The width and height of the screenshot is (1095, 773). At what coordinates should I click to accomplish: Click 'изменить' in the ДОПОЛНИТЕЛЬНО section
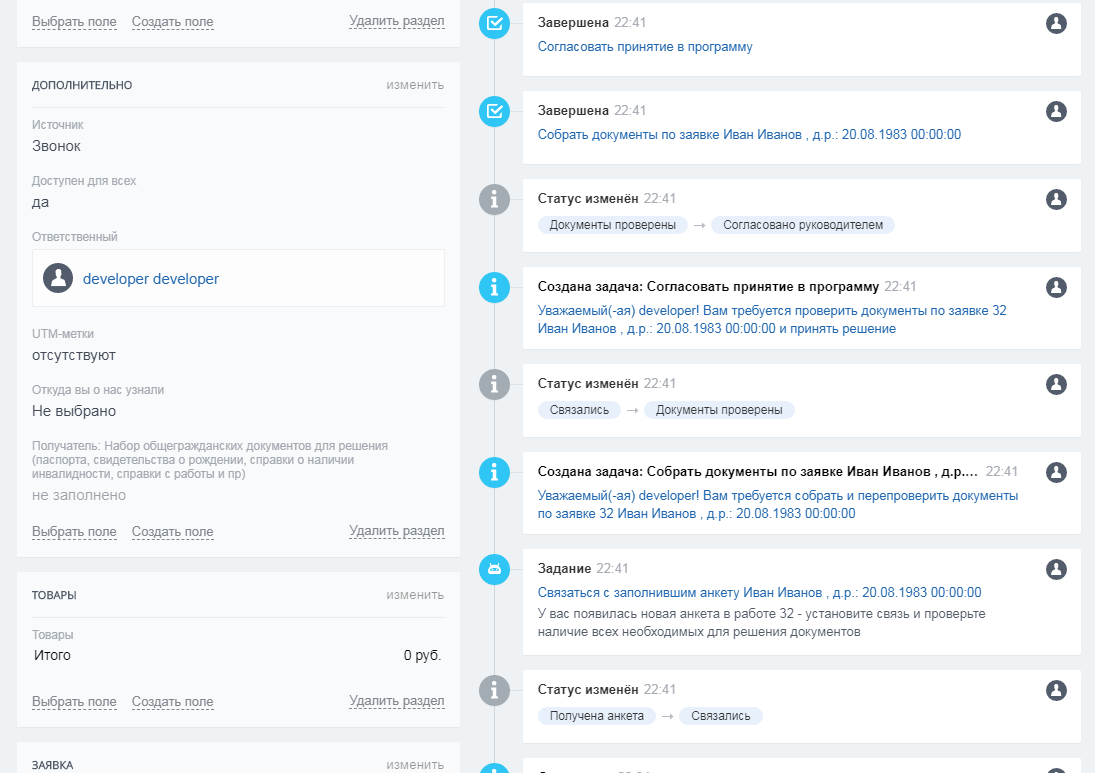click(415, 85)
